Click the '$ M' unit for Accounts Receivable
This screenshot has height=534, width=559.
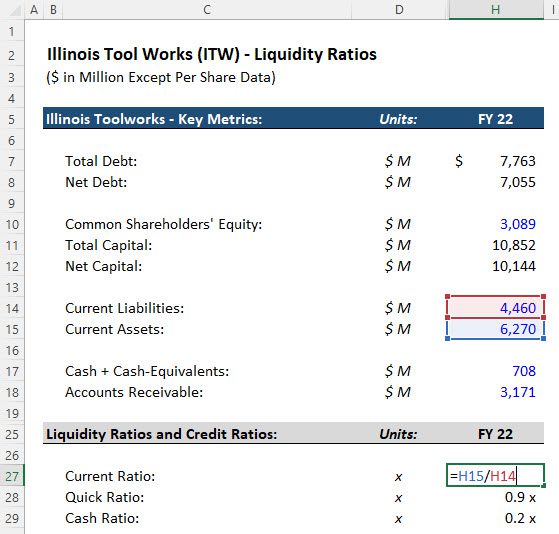(x=398, y=392)
